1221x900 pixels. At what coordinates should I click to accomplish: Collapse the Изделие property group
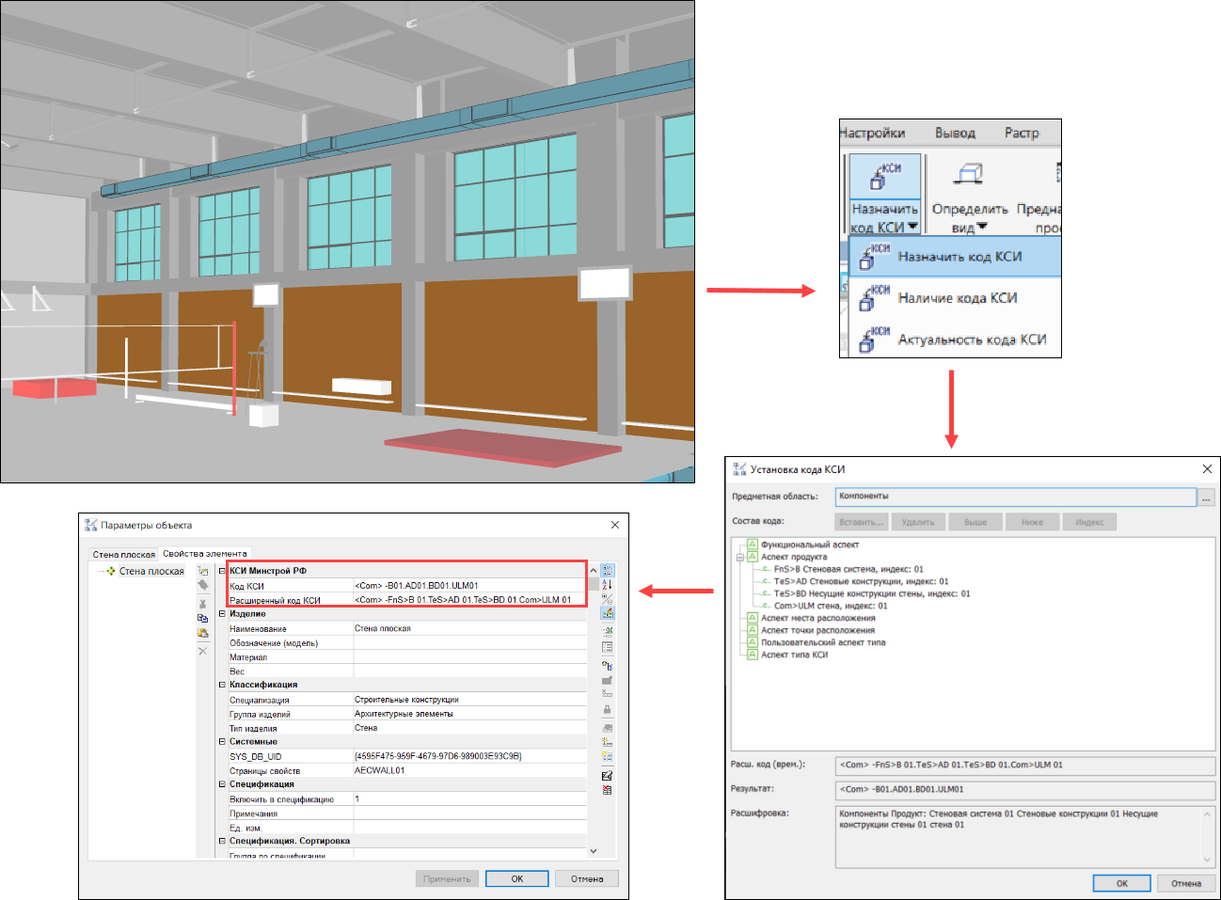pos(221,614)
